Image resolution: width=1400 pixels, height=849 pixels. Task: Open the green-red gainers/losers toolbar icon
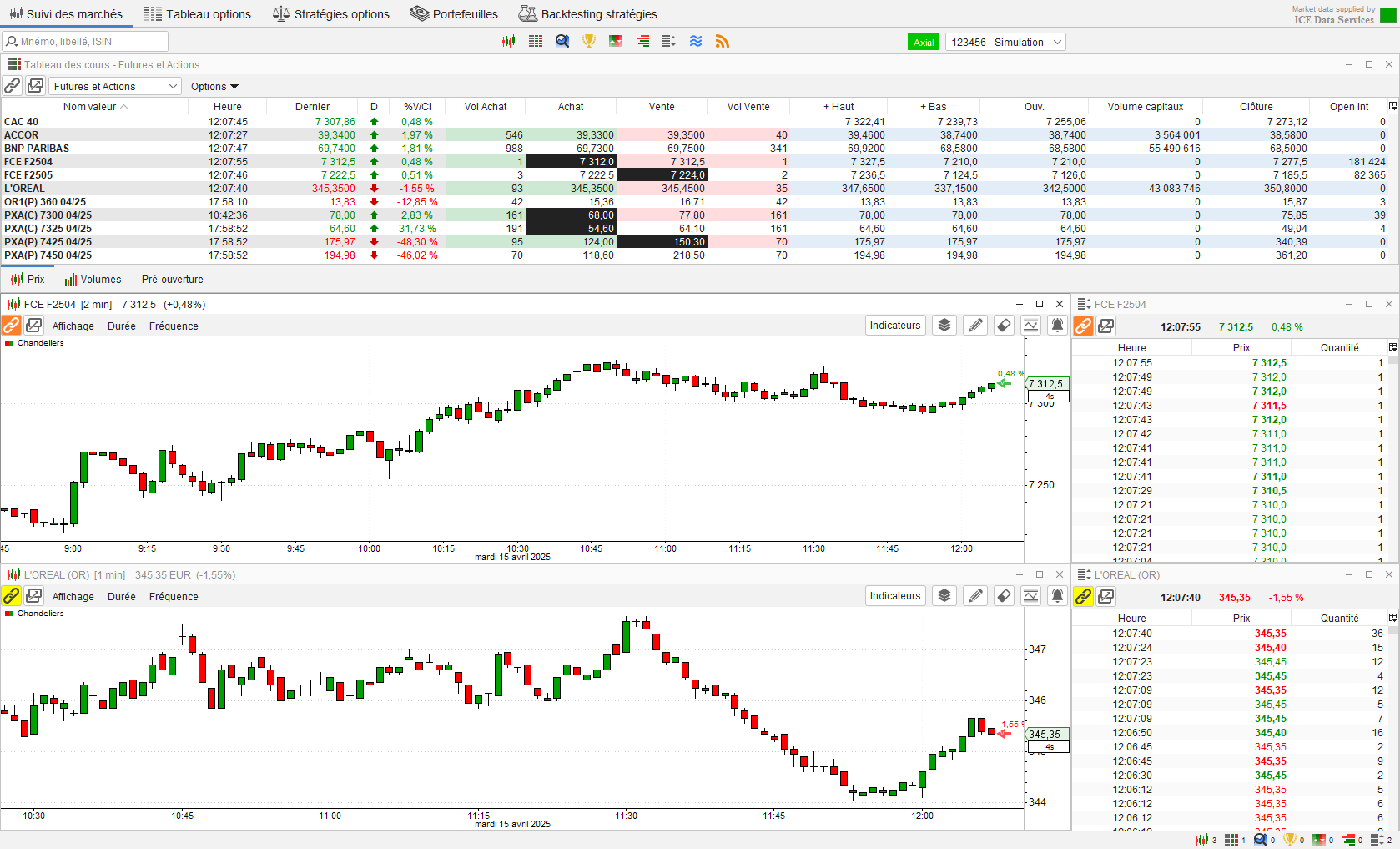click(x=616, y=42)
